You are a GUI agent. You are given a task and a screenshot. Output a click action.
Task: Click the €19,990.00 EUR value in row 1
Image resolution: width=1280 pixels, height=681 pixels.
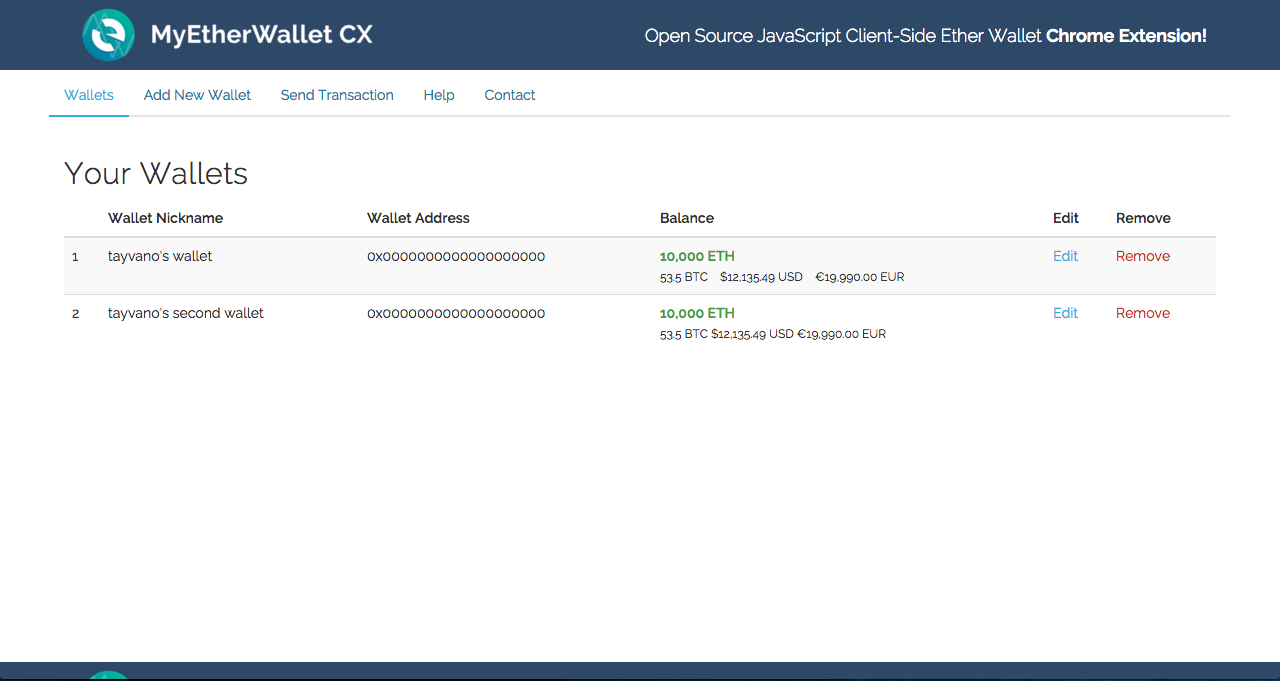(x=860, y=277)
